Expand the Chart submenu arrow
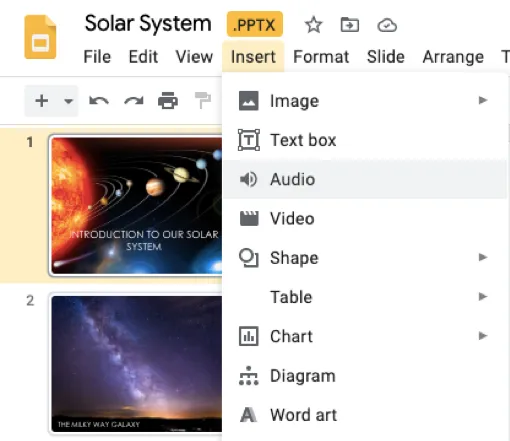510x441 pixels. (483, 336)
